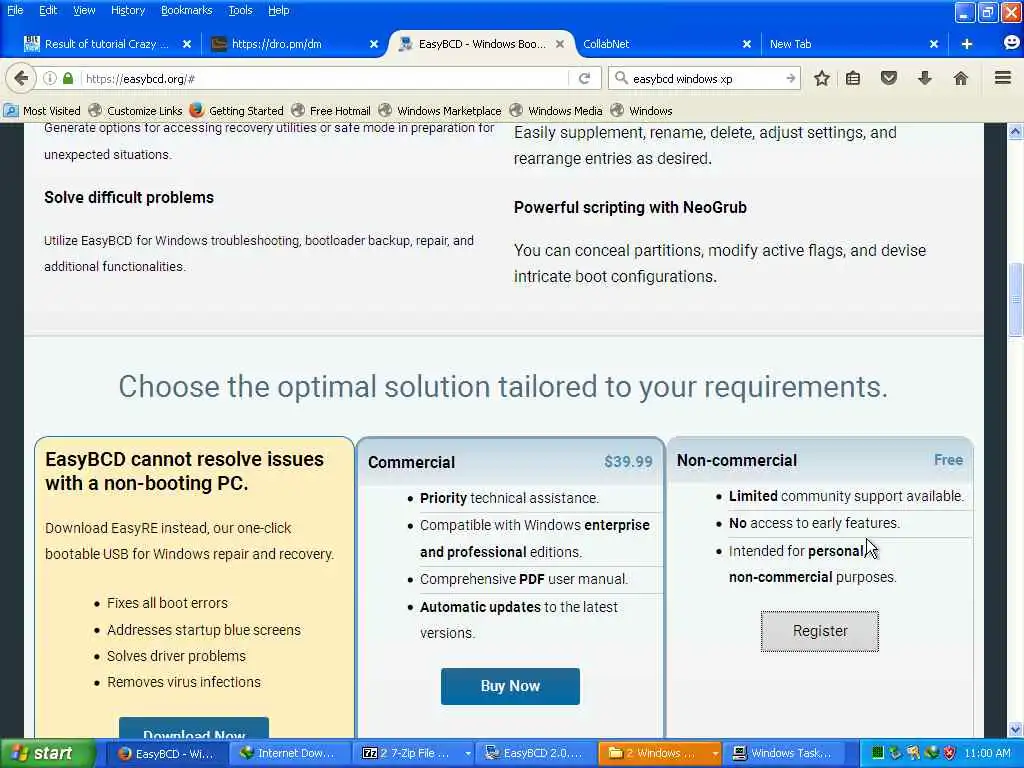Click the search box with 'easybcd windows xp'
Image resolution: width=1024 pixels, height=768 pixels.
point(705,78)
